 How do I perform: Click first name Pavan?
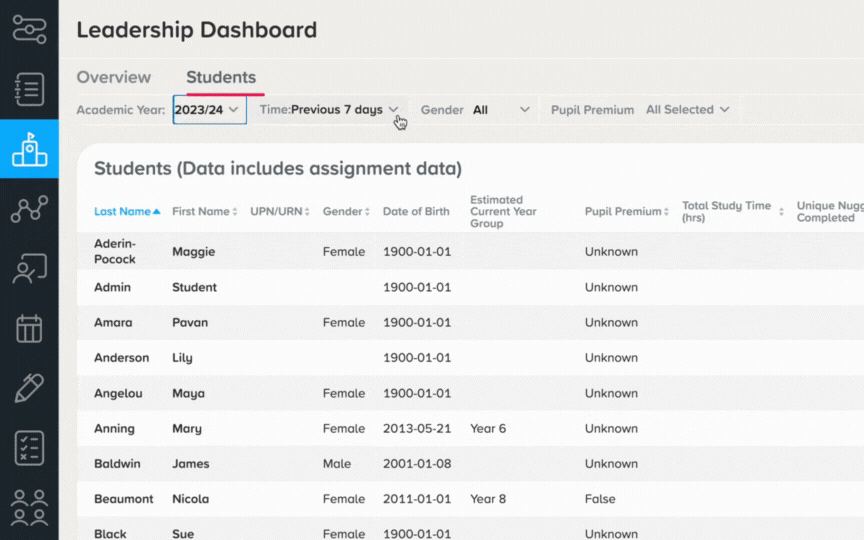coord(190,322)
